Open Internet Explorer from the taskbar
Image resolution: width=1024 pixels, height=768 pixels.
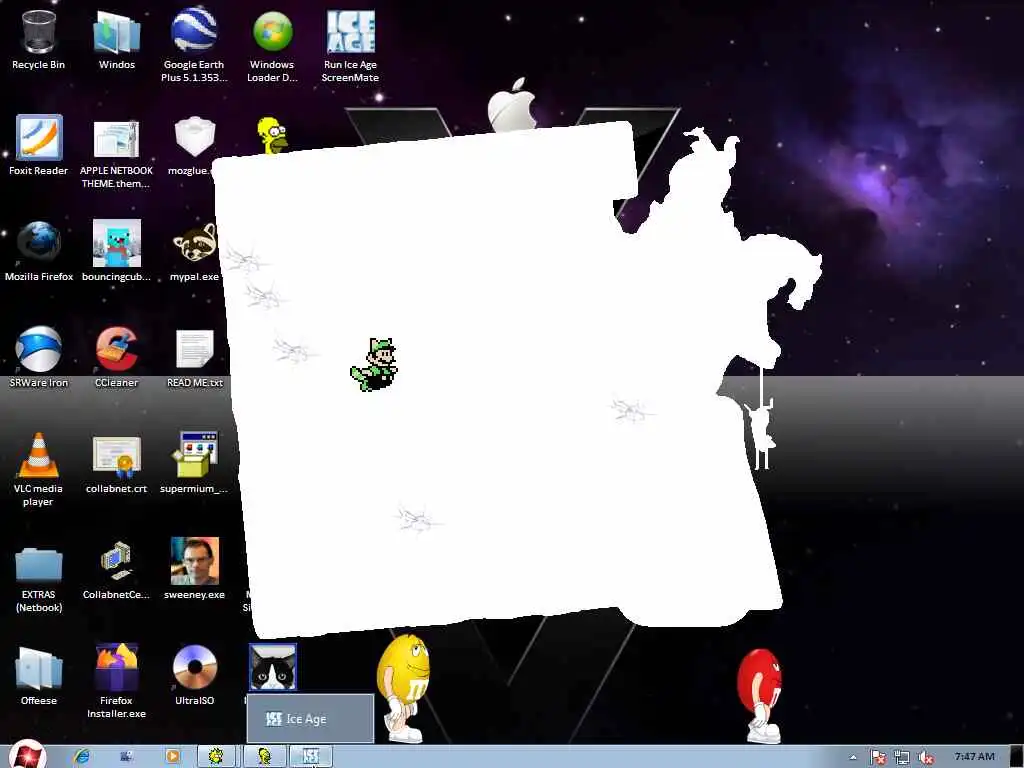[82, 756]
